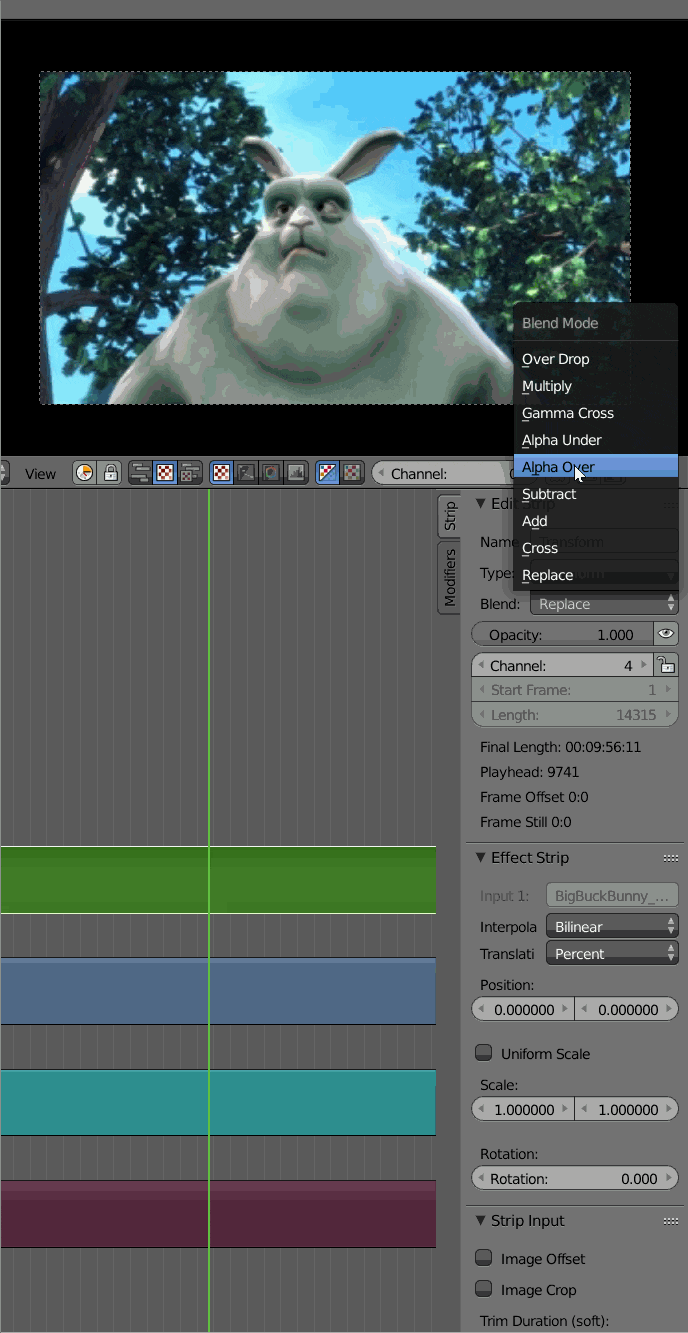Image resolution: width=688 pixels, height=1333 pixels.
Task: Open the Interpolation dropdown showing Bilinear
Action: point(612,927)
